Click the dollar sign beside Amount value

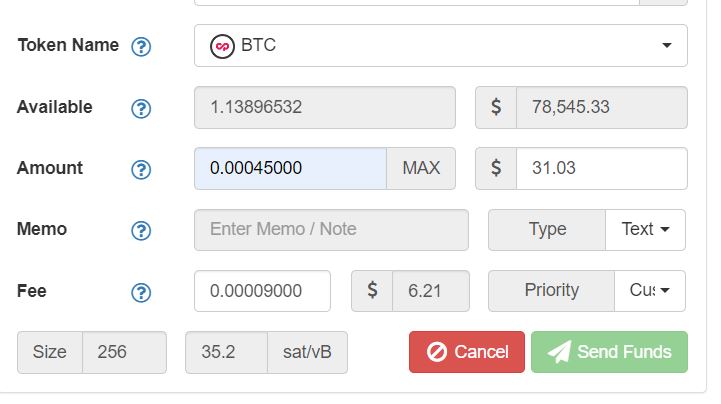pyautogui.click(x=496, y=168)
